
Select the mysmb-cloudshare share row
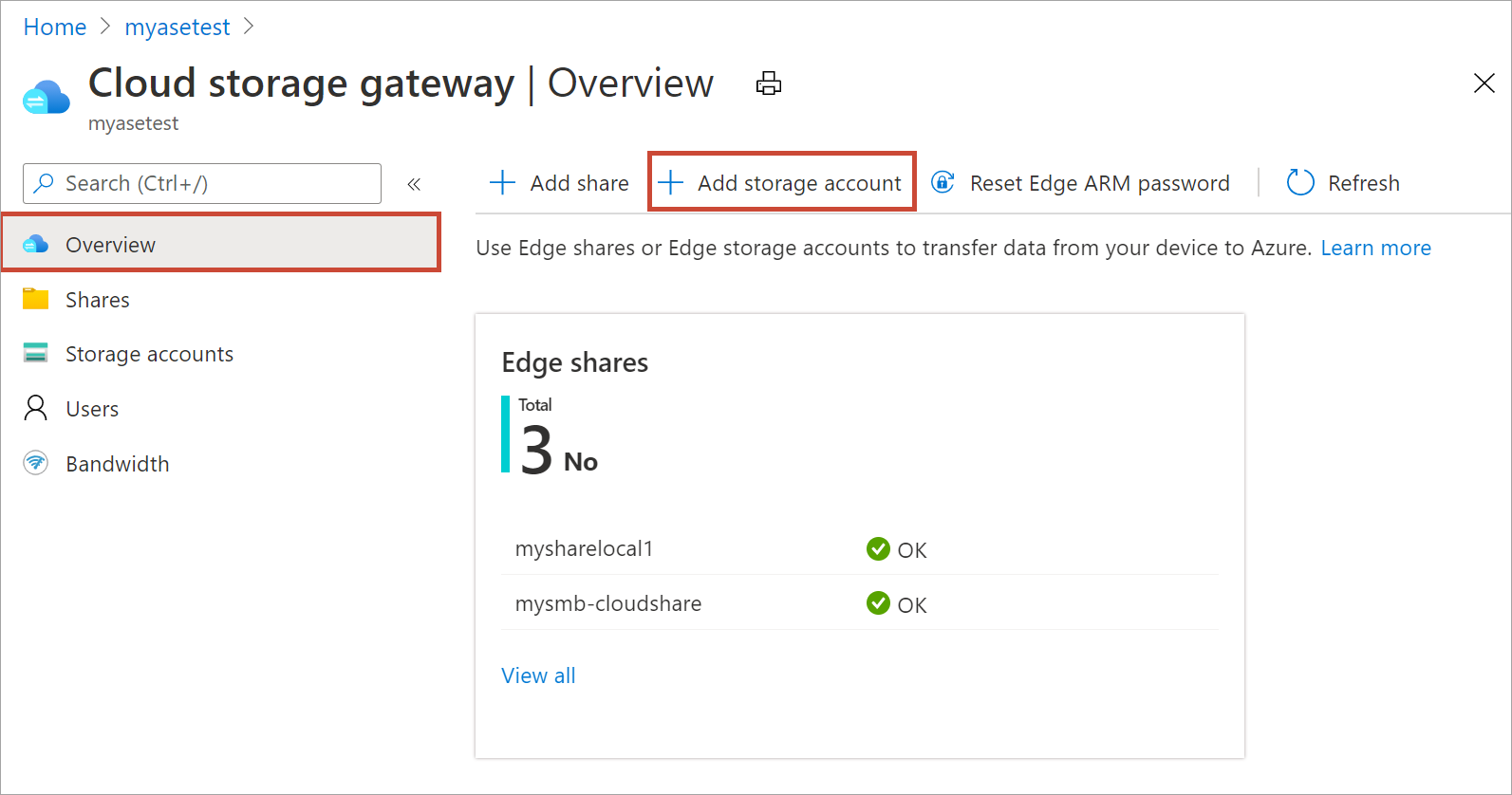tap(608, 604)
